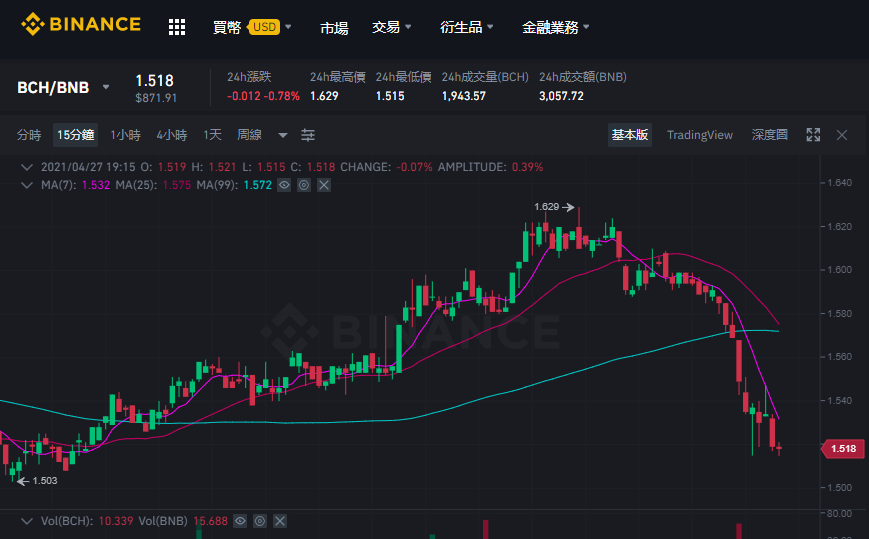Viewport: 869px width, 539px height.
Task: Open the 深度圖 depth chart
Action: 769,135
